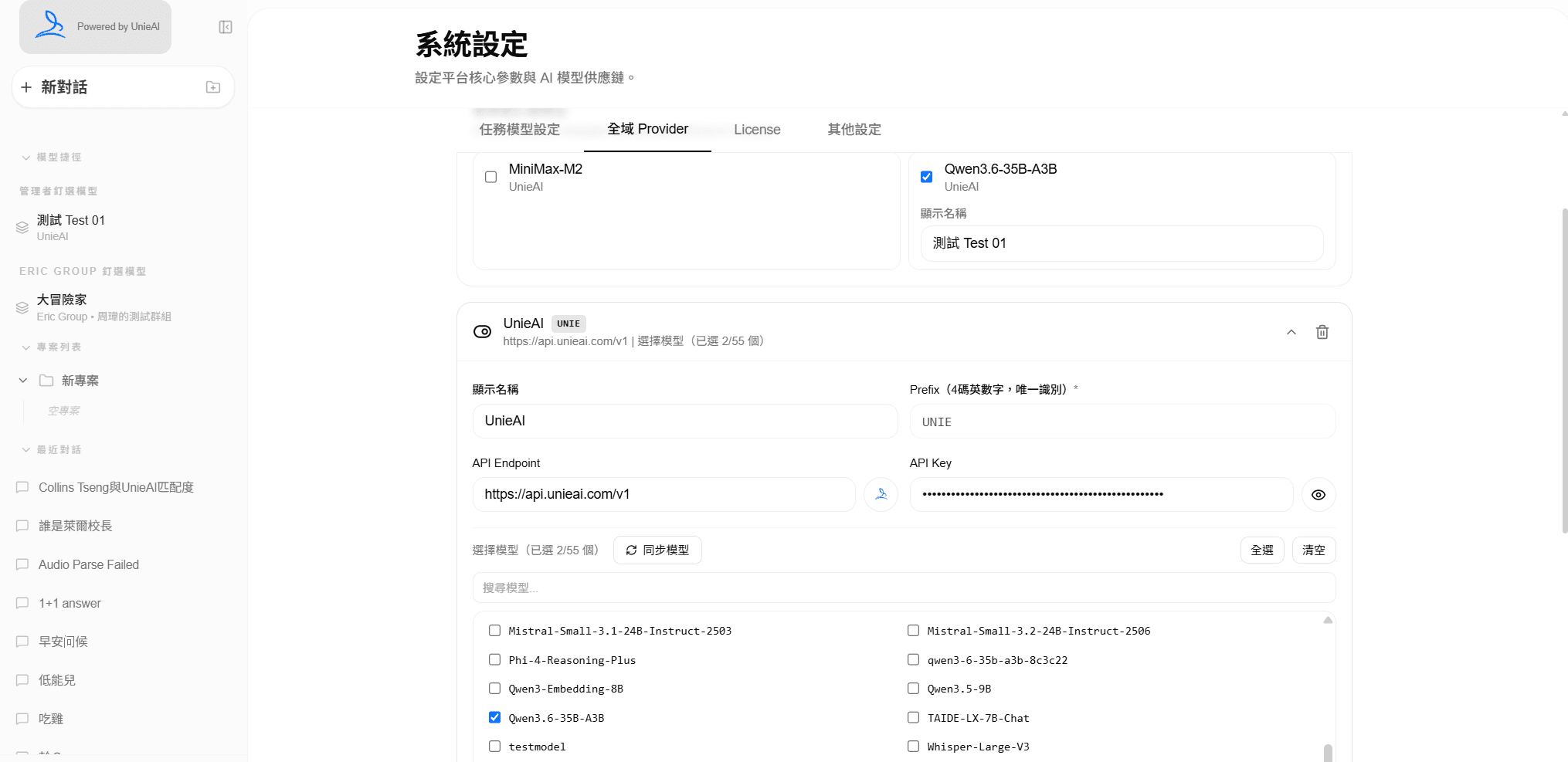Check the Qwen3-Embedding-8B model
1568x762 pixels.
point(494,689)
